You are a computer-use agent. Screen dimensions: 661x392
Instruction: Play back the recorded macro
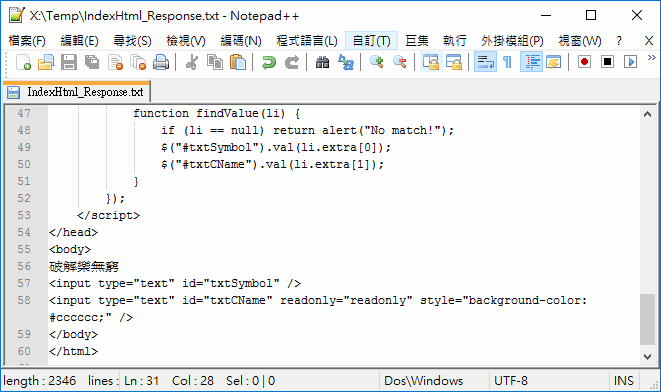point(631,62)
